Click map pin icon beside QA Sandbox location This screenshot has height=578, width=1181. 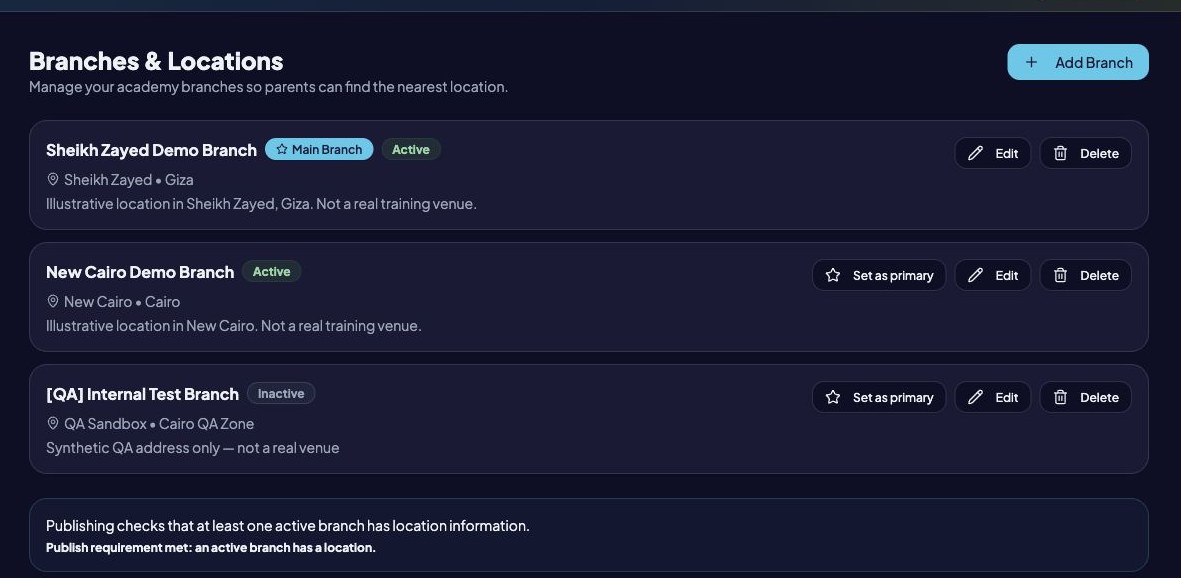click(53, 424)
